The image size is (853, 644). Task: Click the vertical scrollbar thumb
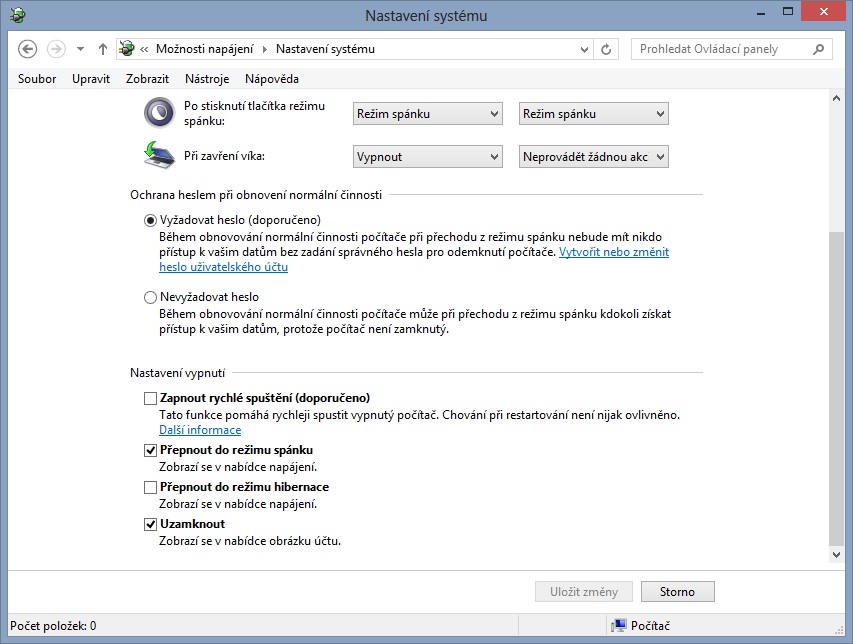point(837,388)
